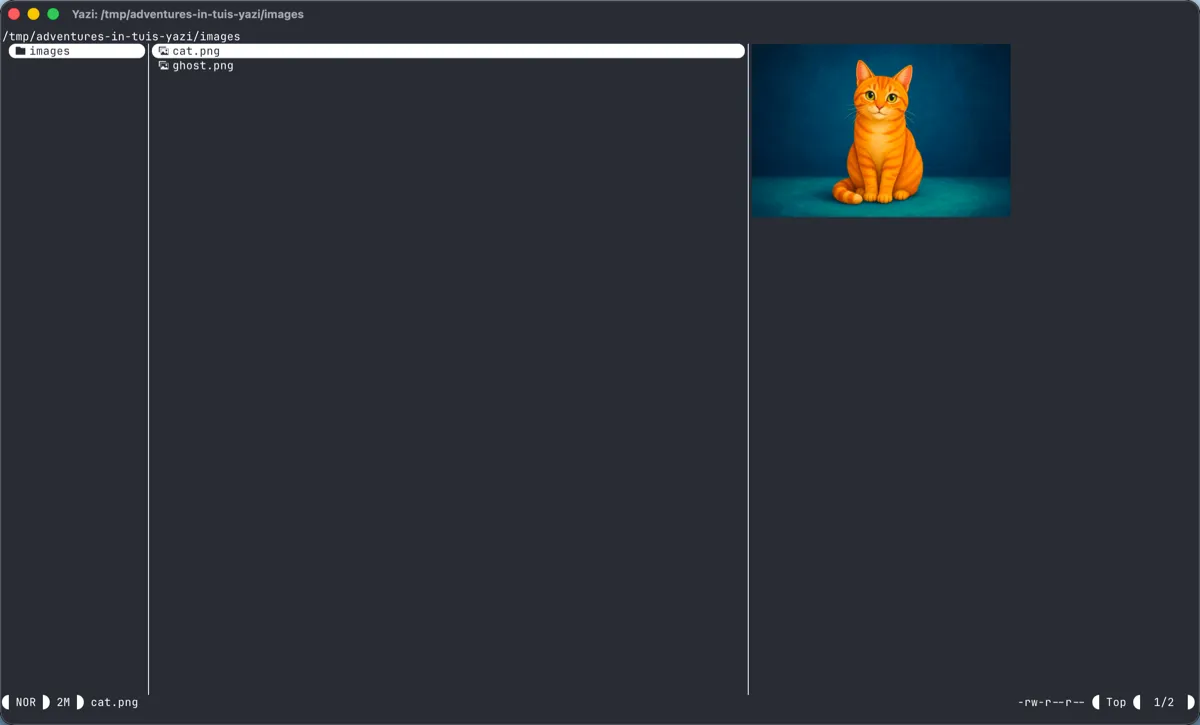The width and height of the screenshot is (1200, 725).
Task: Click the path /tmp/adventures-in-tuis-yazi/images header
Action: (x=121, y=36)
